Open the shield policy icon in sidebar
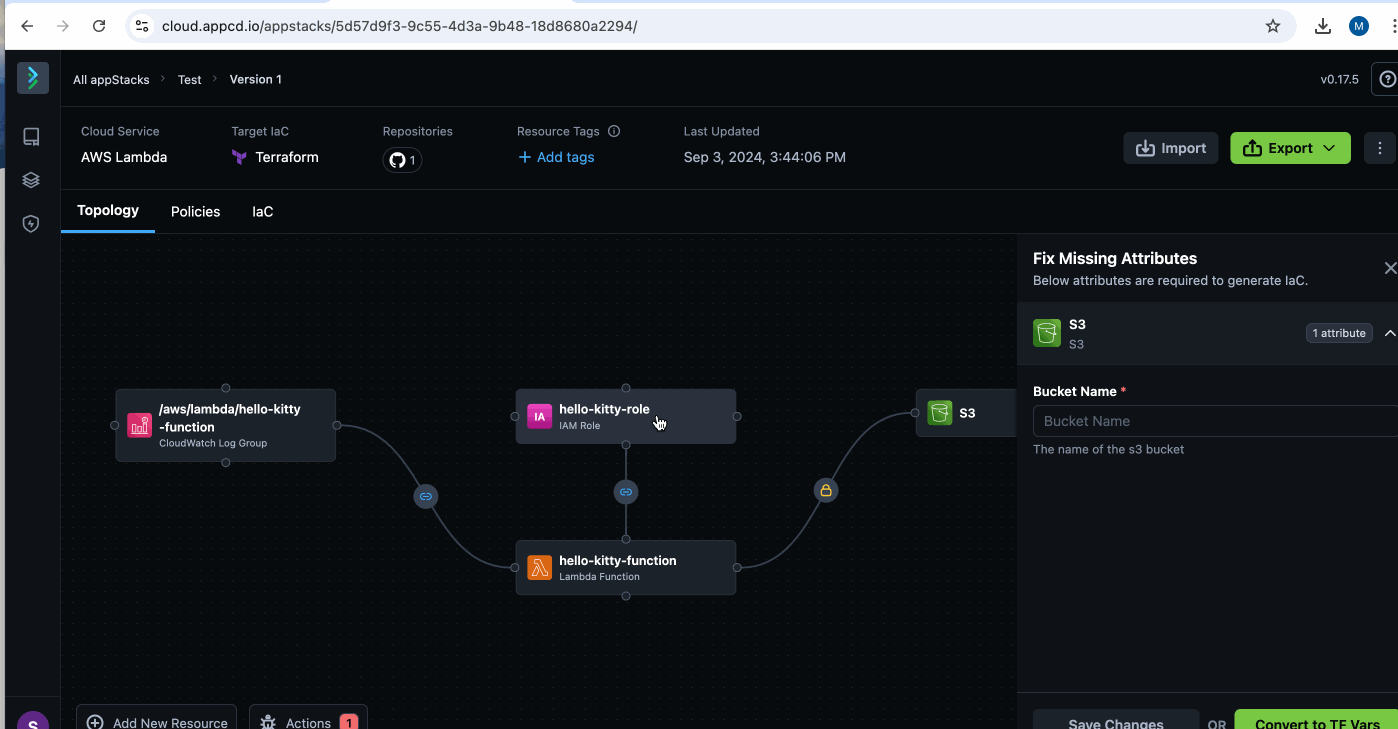The height and width of the screenshot is (729, 1398). click(x=31, y=224)
